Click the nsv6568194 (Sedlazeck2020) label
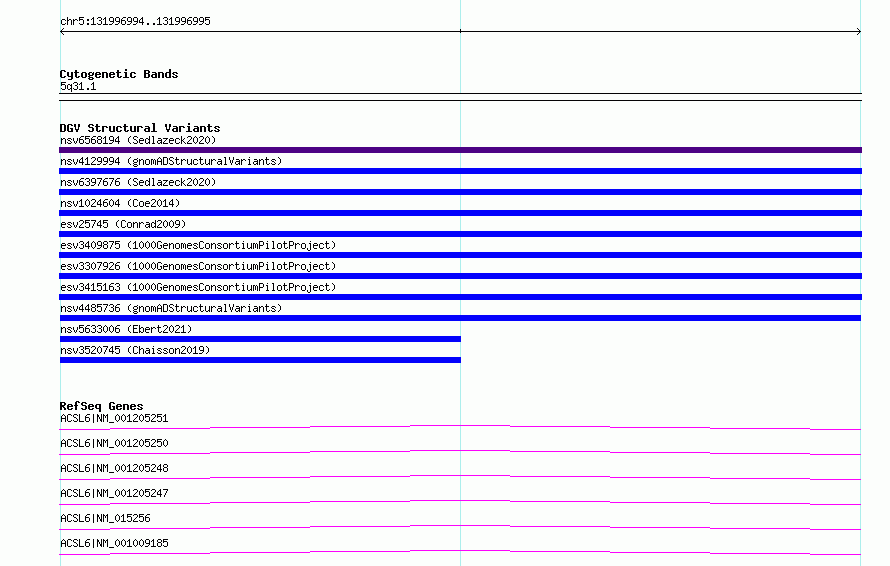Image resolution: width=890 pixels, height=566 pixels. pyautogui.click(x=138, y=140)
